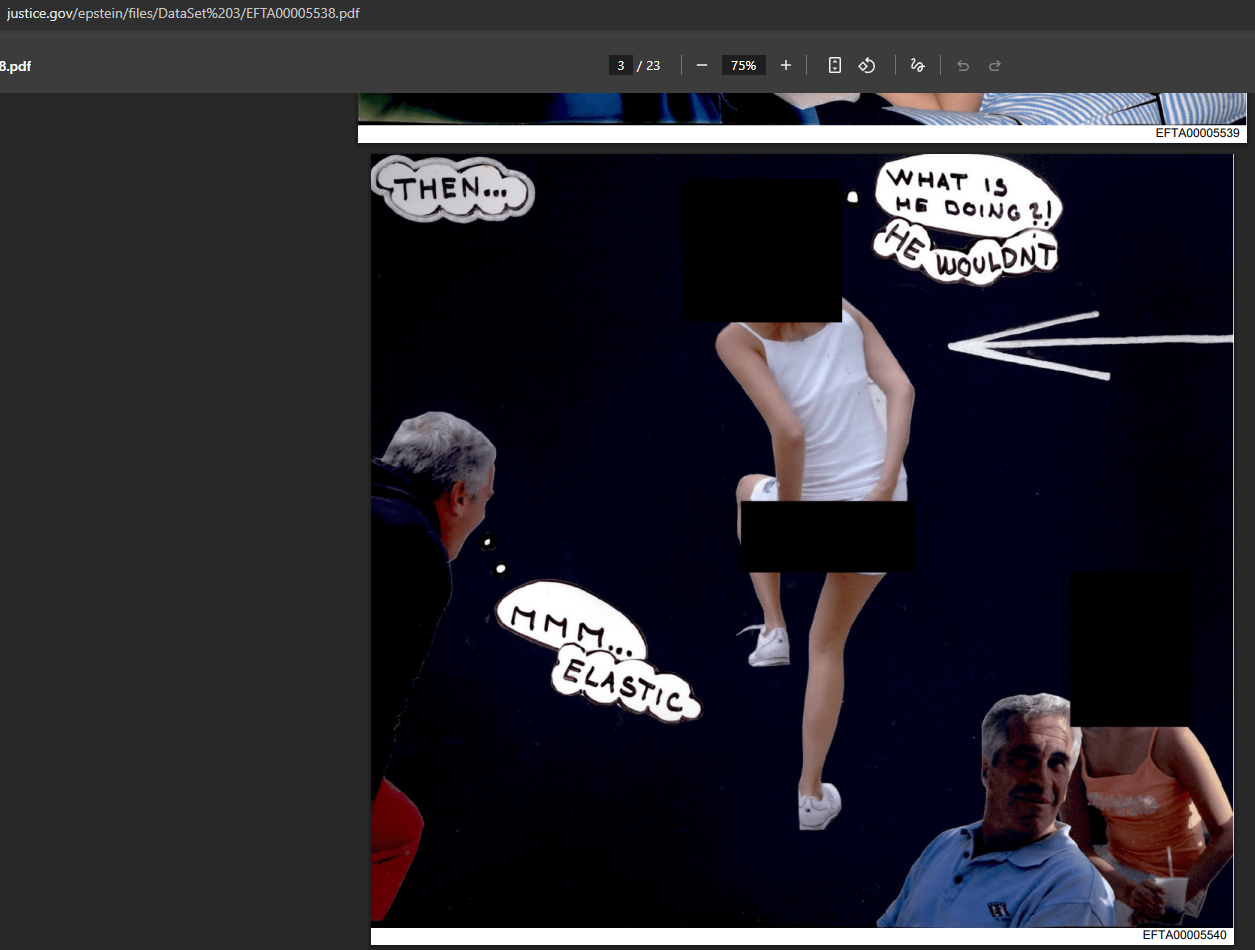Click the 'EFTA00005539' Bates number
The image size is (1255, 950).
[x=1197, y=133]
